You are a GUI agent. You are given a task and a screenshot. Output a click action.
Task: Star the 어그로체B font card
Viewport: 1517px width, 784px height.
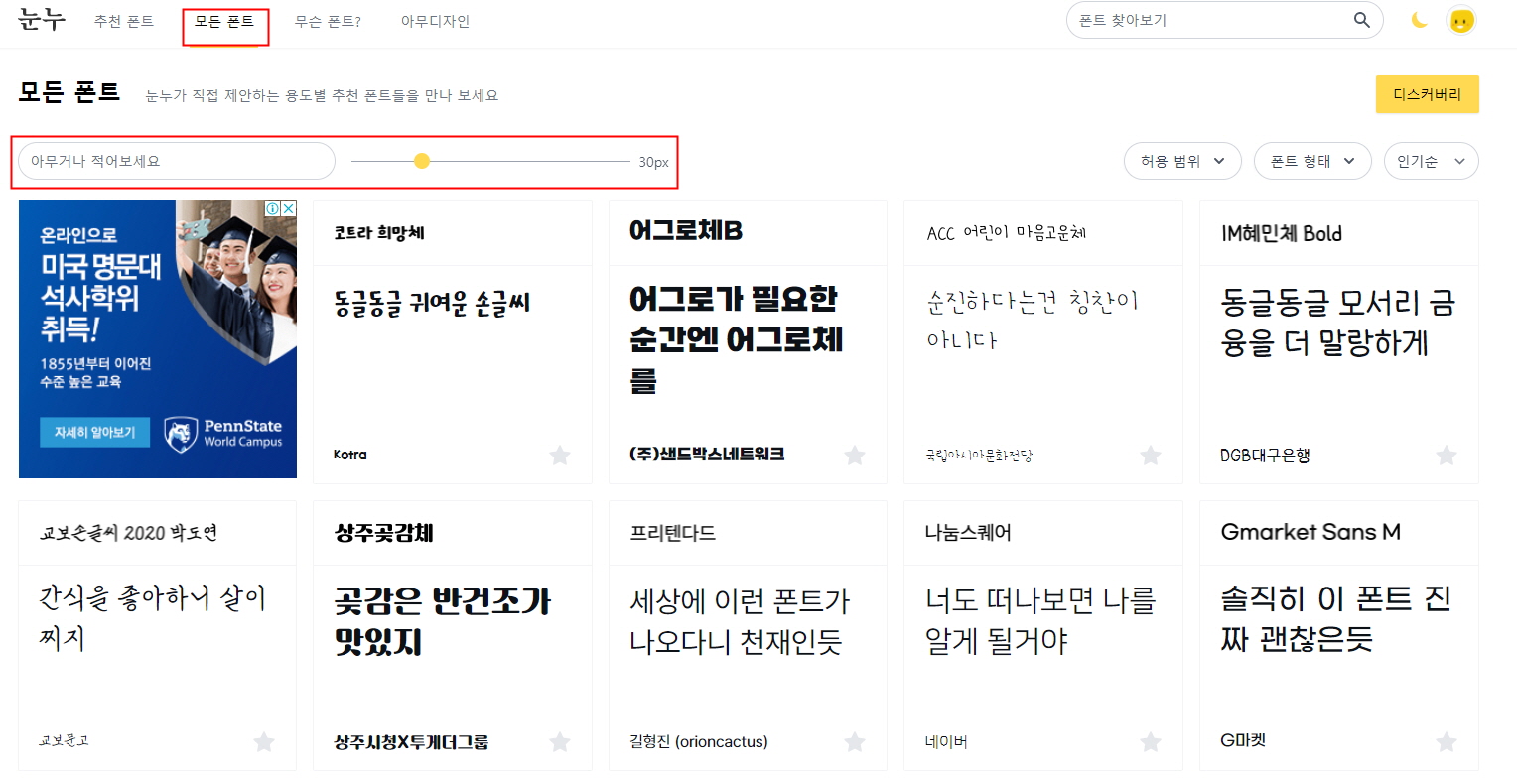[855, 455]
